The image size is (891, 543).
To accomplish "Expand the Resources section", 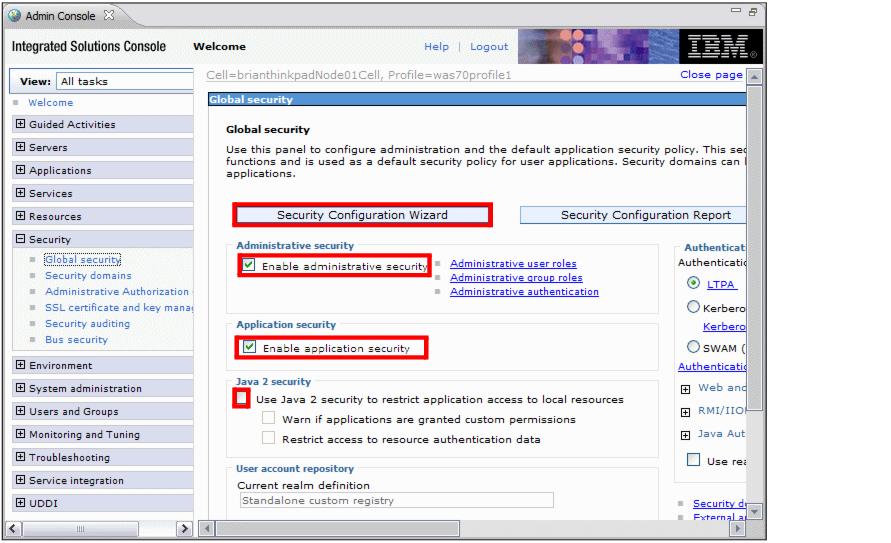I will [x=20, y=216].
